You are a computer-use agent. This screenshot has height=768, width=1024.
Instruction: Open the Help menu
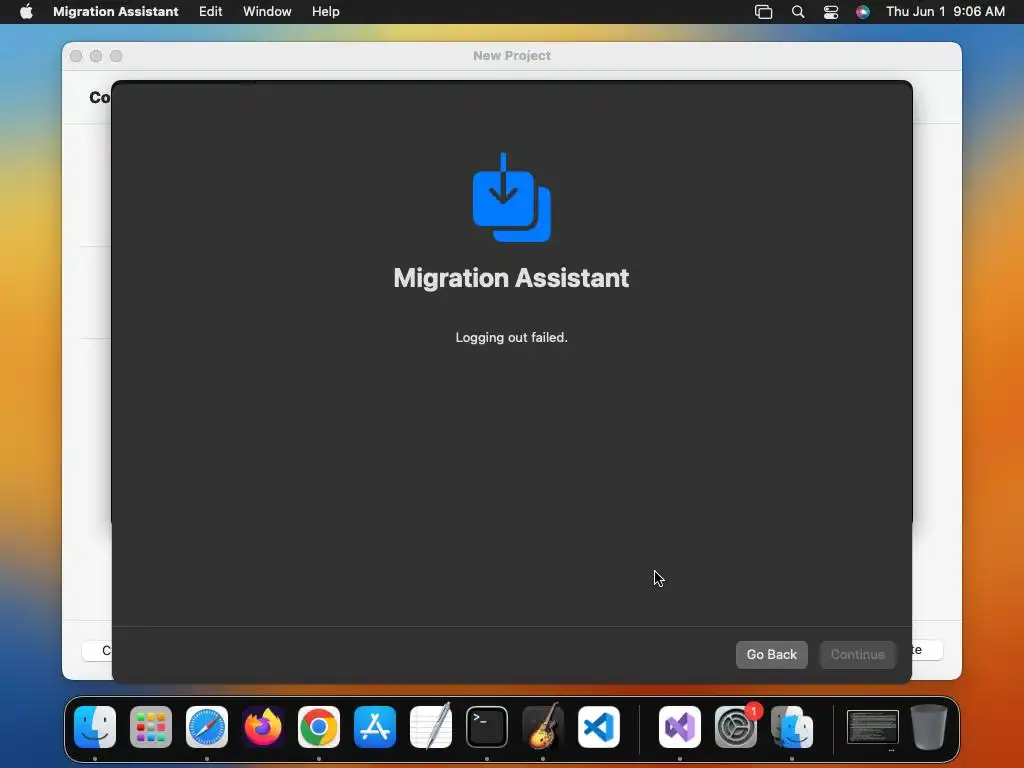point(325,12)
